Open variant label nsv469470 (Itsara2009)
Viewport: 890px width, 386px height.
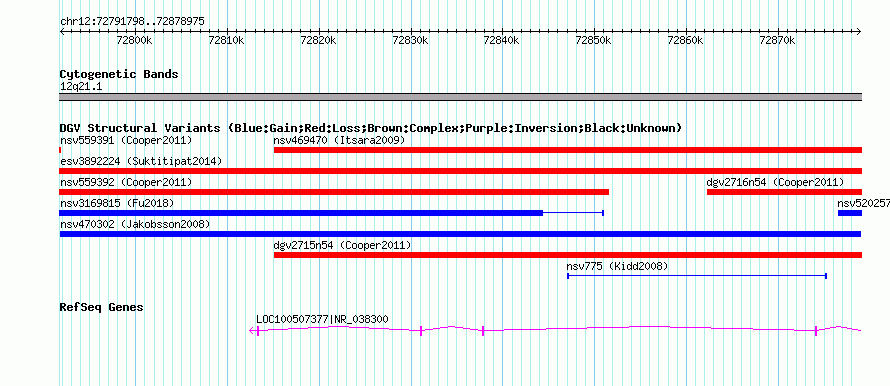click(x=339, y=140)
